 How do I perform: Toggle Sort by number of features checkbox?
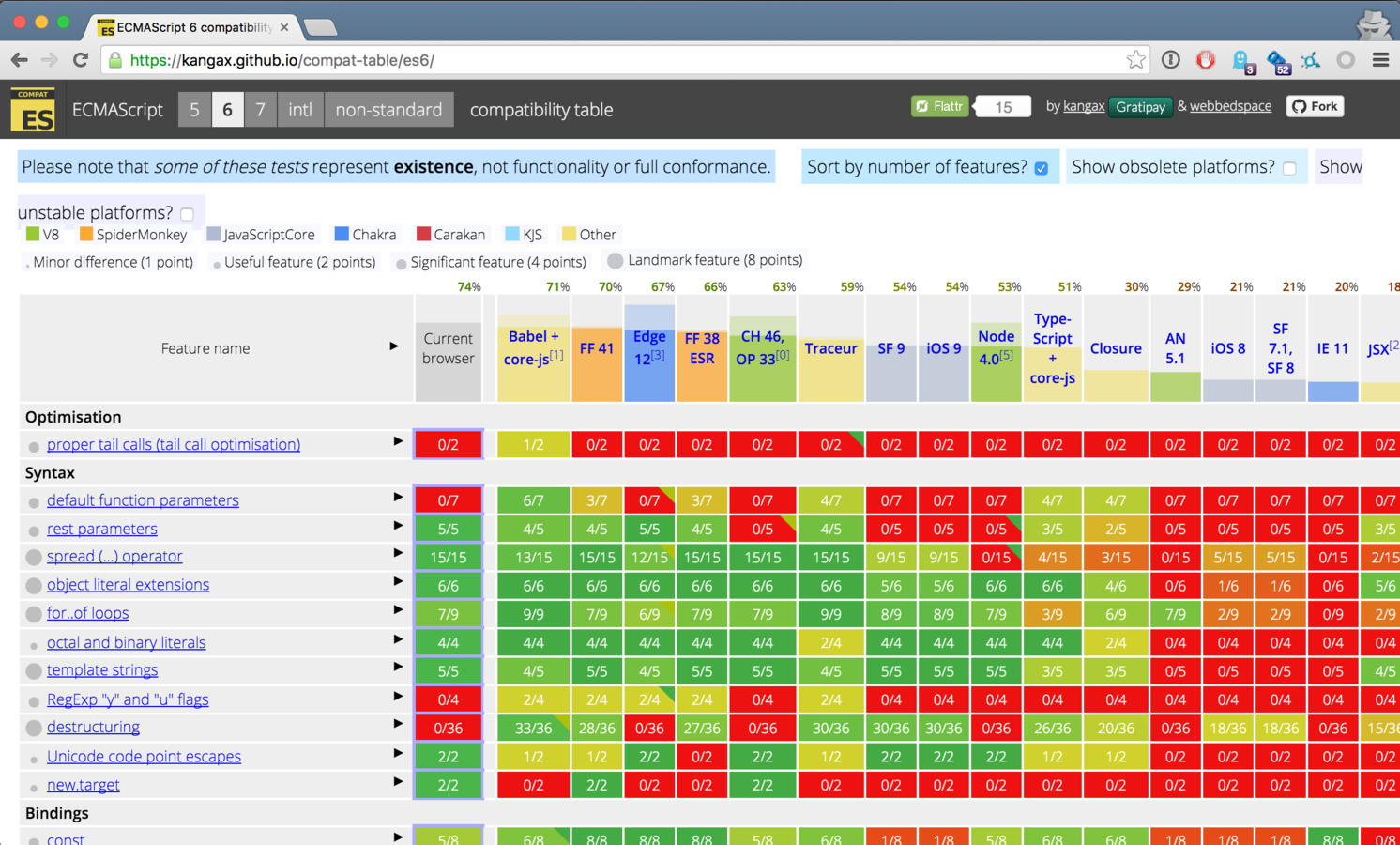[x=1042, y=168]
